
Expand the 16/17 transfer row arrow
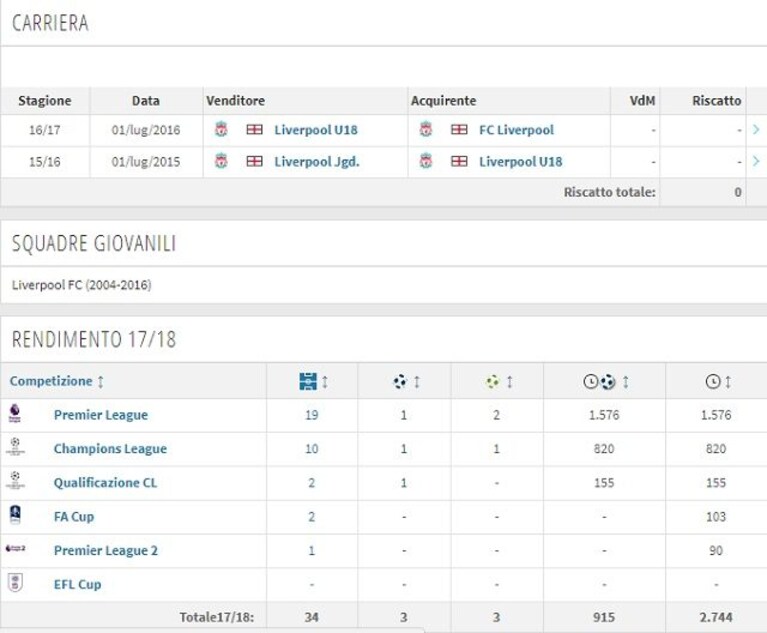pyautogui.click(x=756, y=130)
